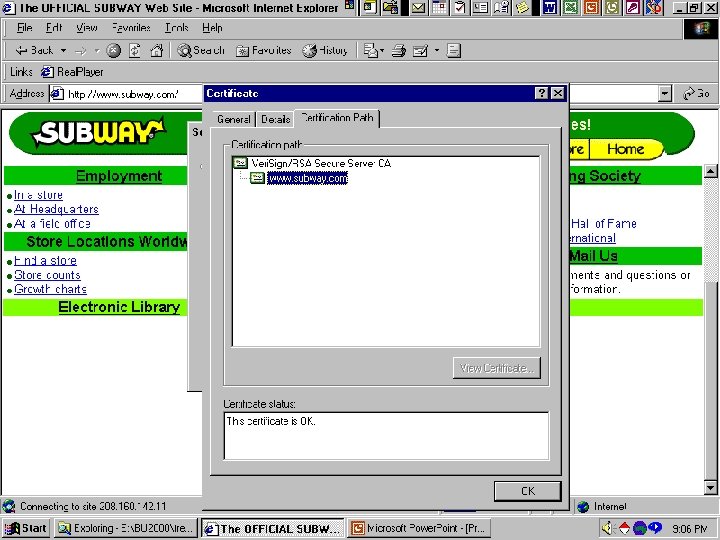
Task: Click New Appointment calendar icon in Office bar
Action: tap(439, 7)
